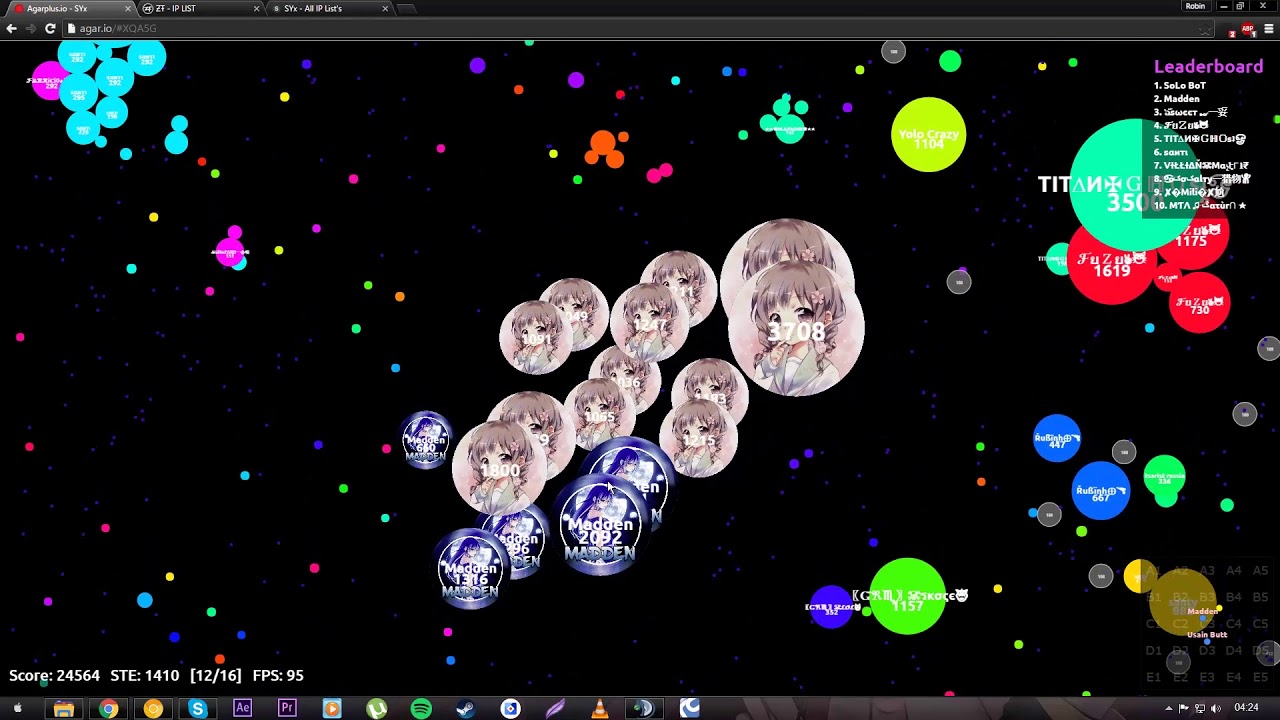Open Steam from the taskbar

pos(466,708)
